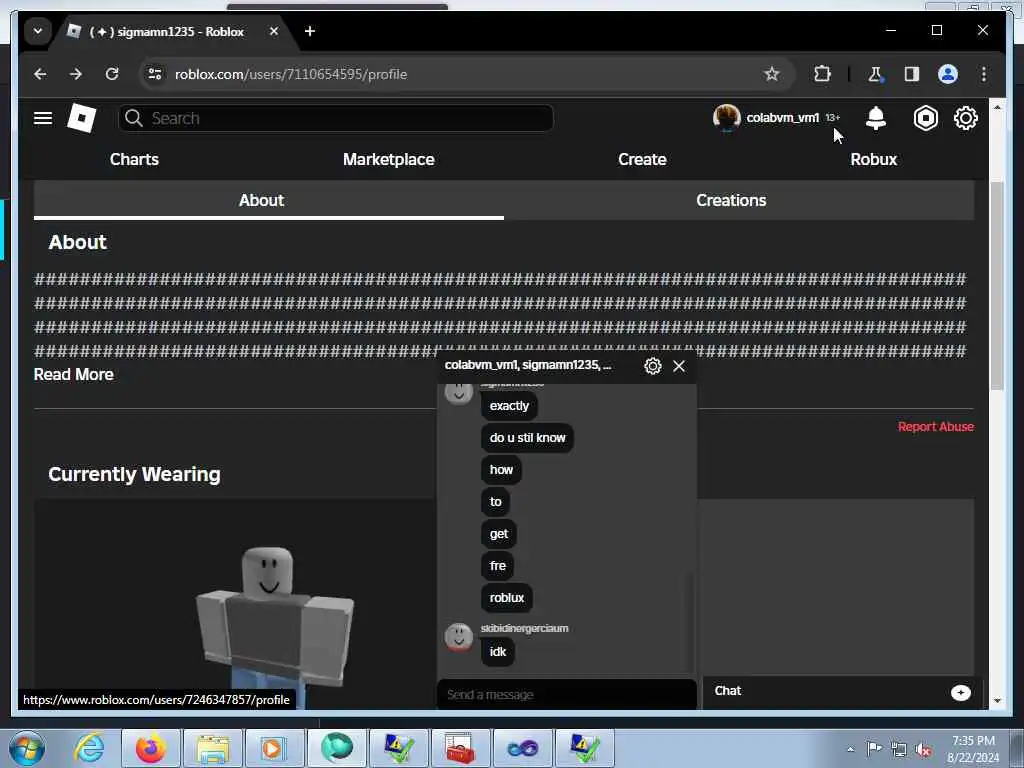This screenshot has width=1024, height=768.
Task: Click the Roblox logo home icon
Action: pos(82,118)
